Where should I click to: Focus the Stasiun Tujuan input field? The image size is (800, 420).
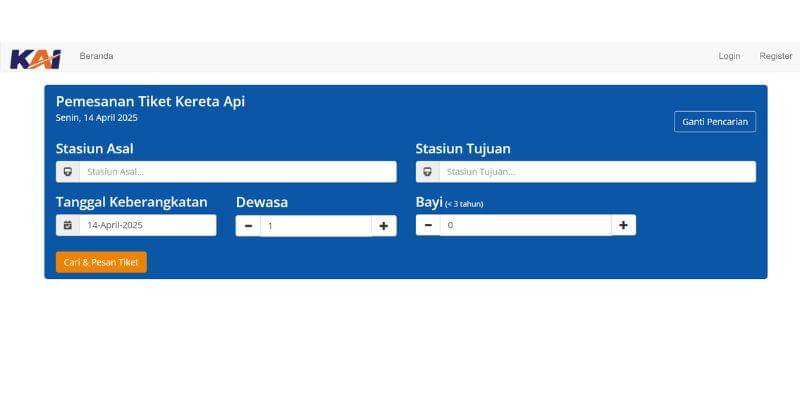(597, 172)
